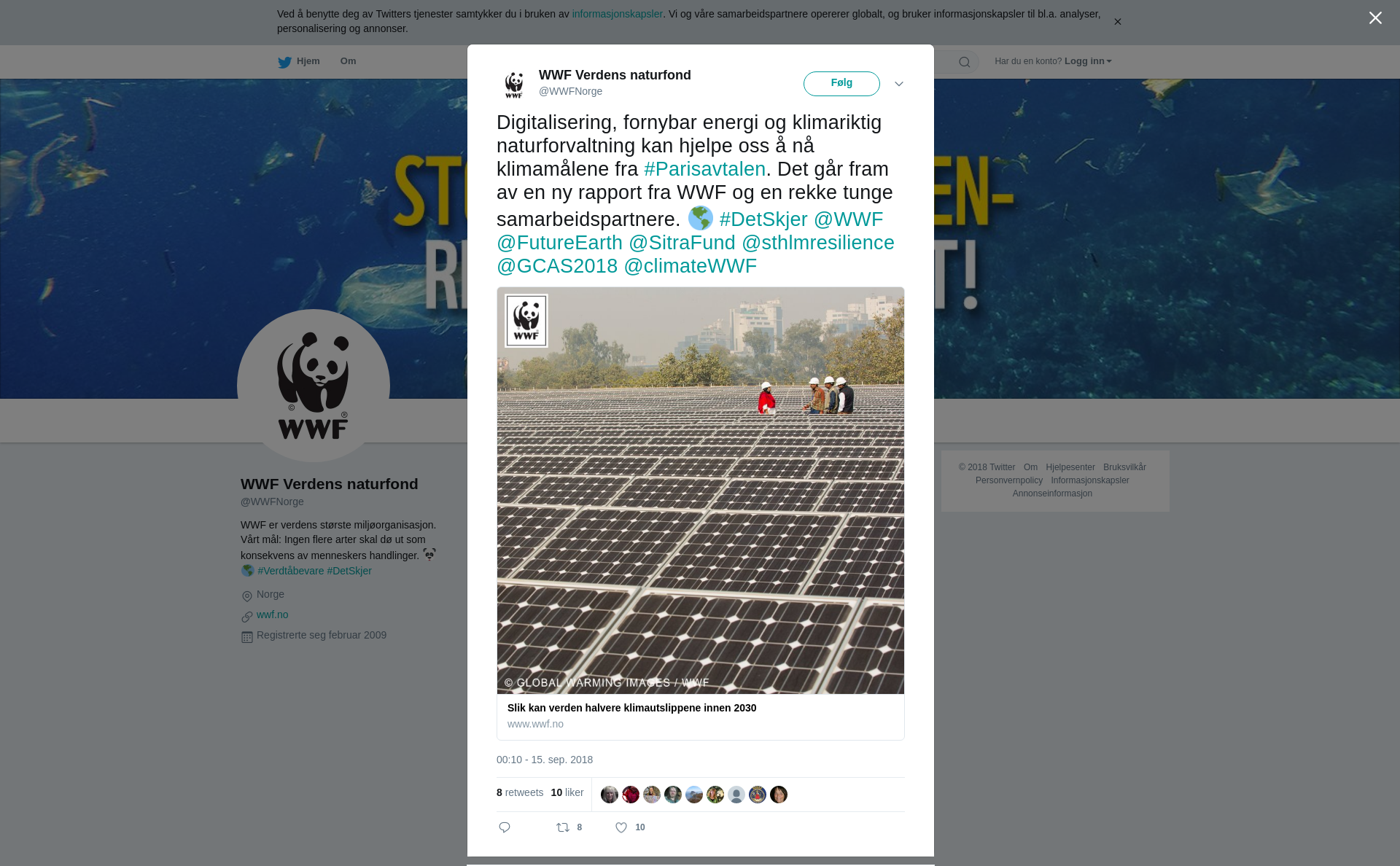Close the tweet overlay with X

pos(1375,18)
